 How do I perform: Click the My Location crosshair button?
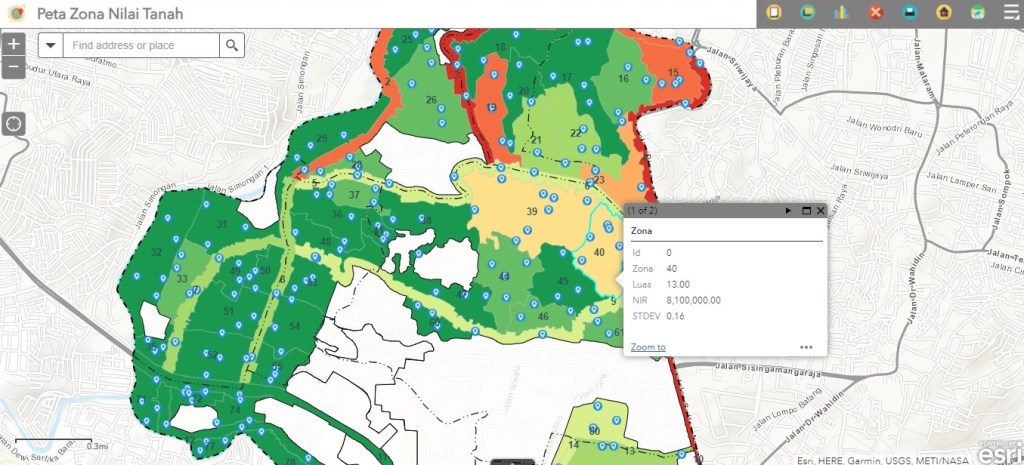pos(13,123)
